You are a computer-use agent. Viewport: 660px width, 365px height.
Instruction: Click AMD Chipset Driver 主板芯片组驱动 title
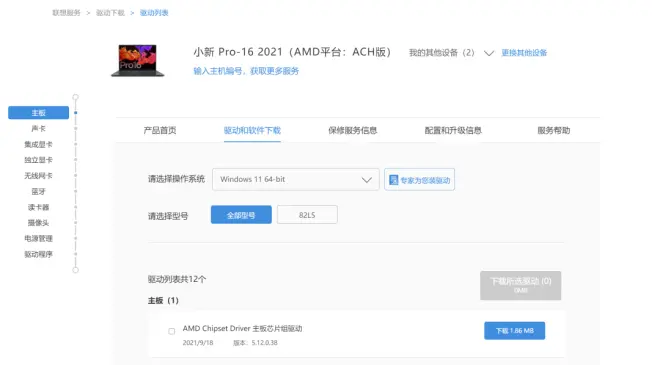tap(242, 328)
